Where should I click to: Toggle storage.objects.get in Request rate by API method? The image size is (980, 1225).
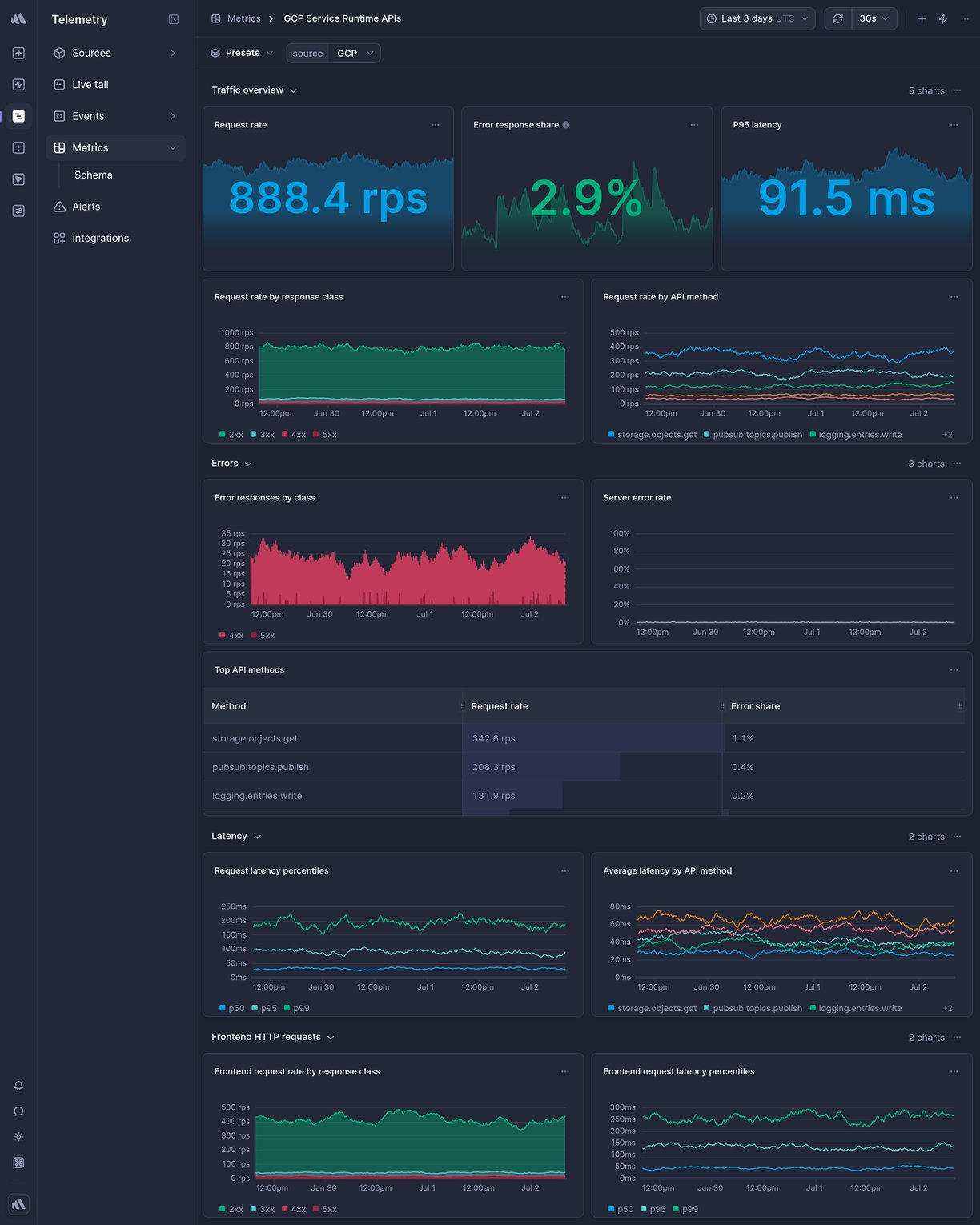(x=653, y=435)
